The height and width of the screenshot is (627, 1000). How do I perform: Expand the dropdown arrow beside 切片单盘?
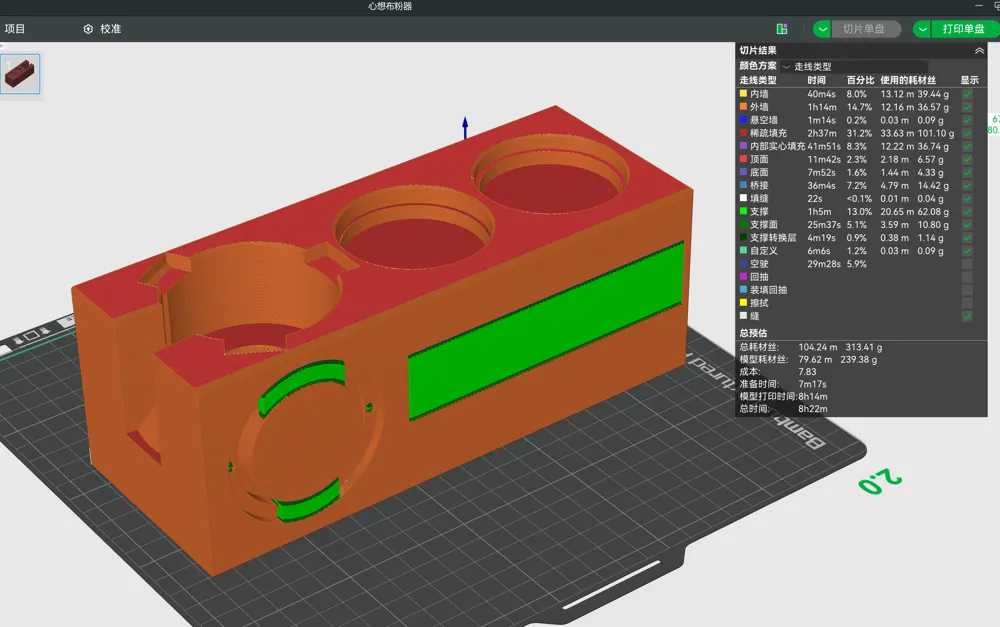(822, 29)
